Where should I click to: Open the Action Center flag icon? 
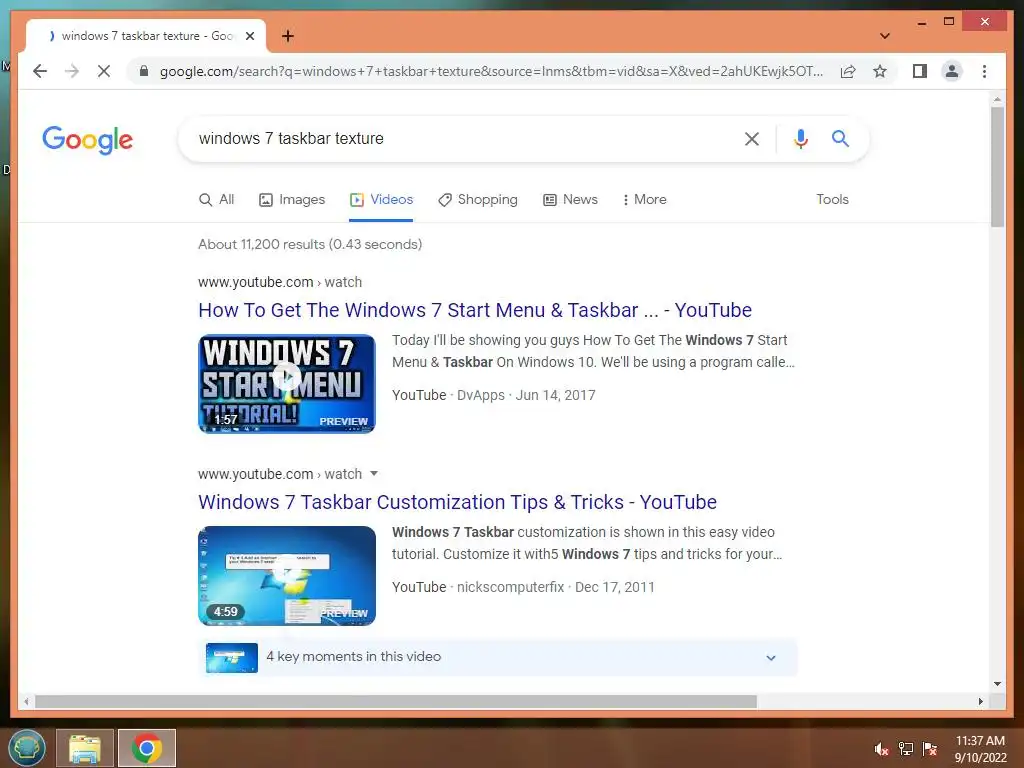pos(930,749)
